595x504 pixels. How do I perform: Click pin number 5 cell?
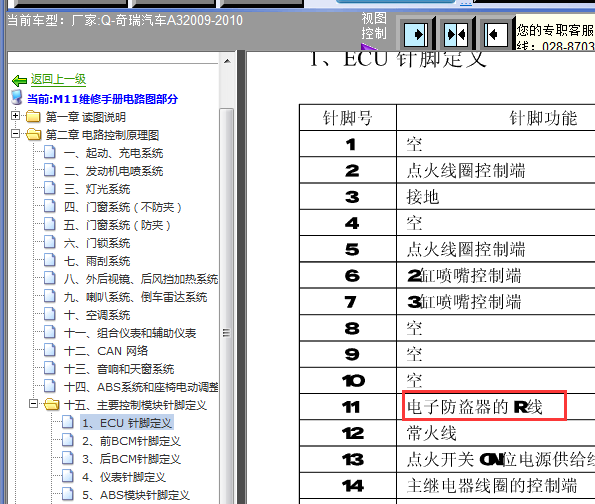[x=348, y=249]
